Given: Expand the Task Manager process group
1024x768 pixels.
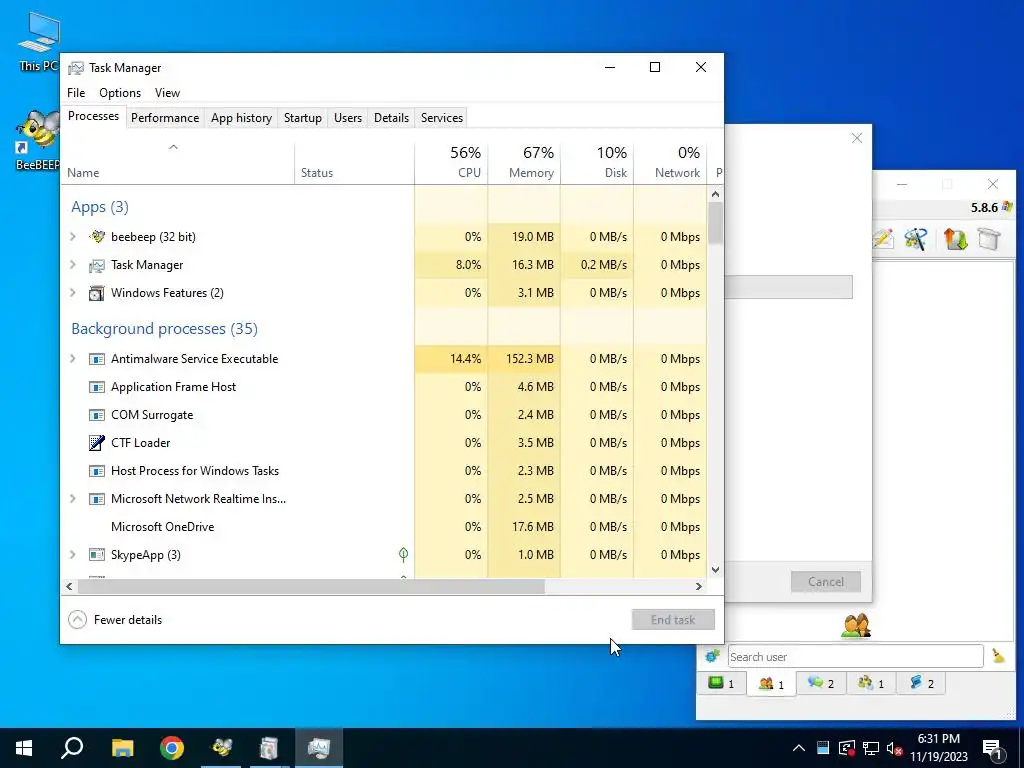Looking at the screenshot, I should 73,264.
